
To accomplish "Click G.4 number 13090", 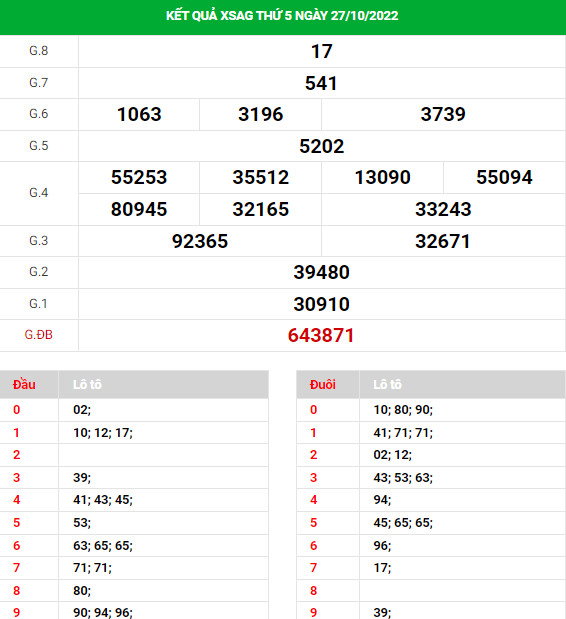I will pos(382,177).
